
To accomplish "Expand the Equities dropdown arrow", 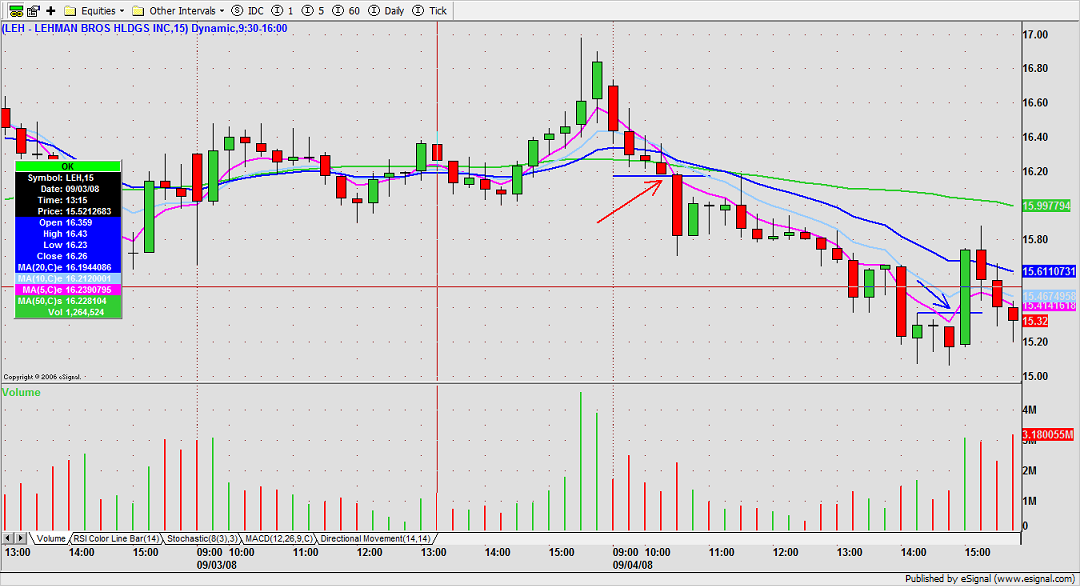I will click(x=122, y=11).
